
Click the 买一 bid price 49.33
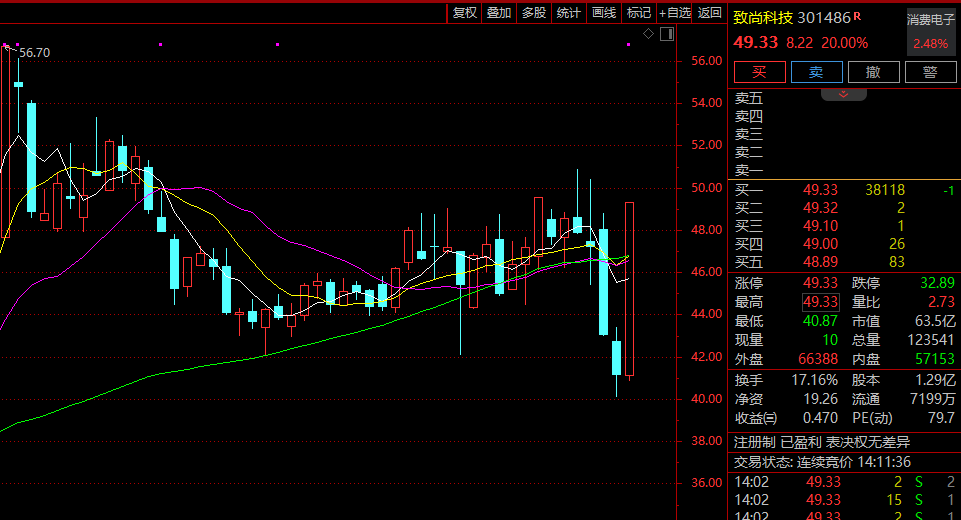[821, 190]
